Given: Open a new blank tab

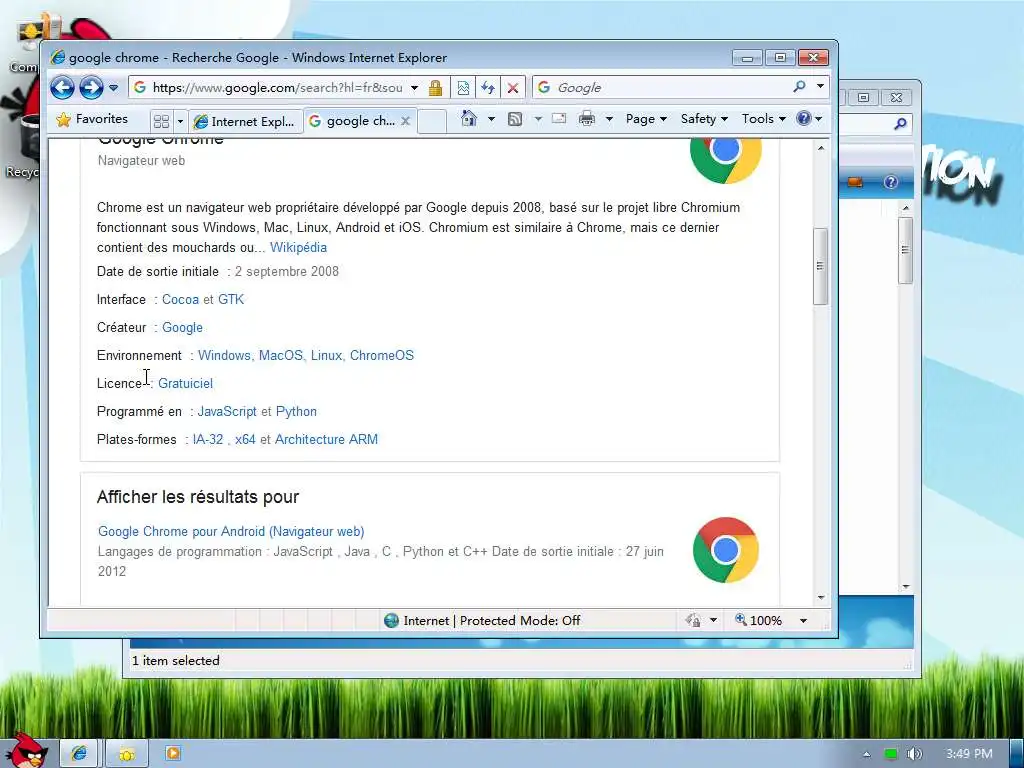Looking at the screenshot, I should (x=432, y=121).
